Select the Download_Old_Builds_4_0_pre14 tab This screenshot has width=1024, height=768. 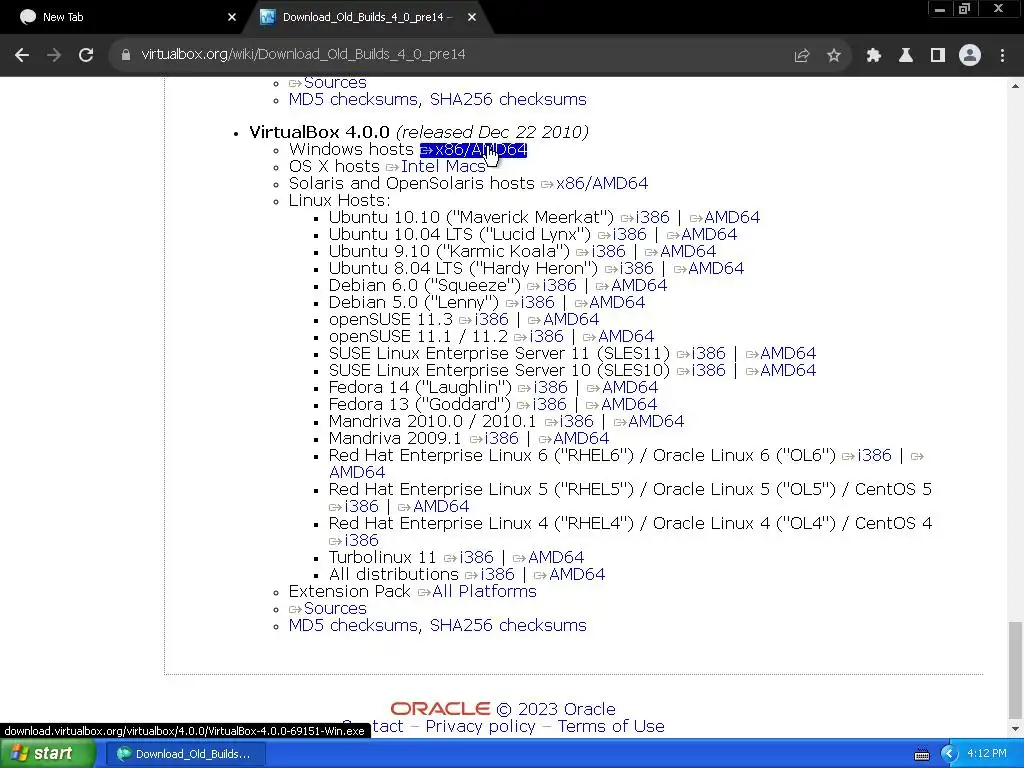tap(367, 17)
